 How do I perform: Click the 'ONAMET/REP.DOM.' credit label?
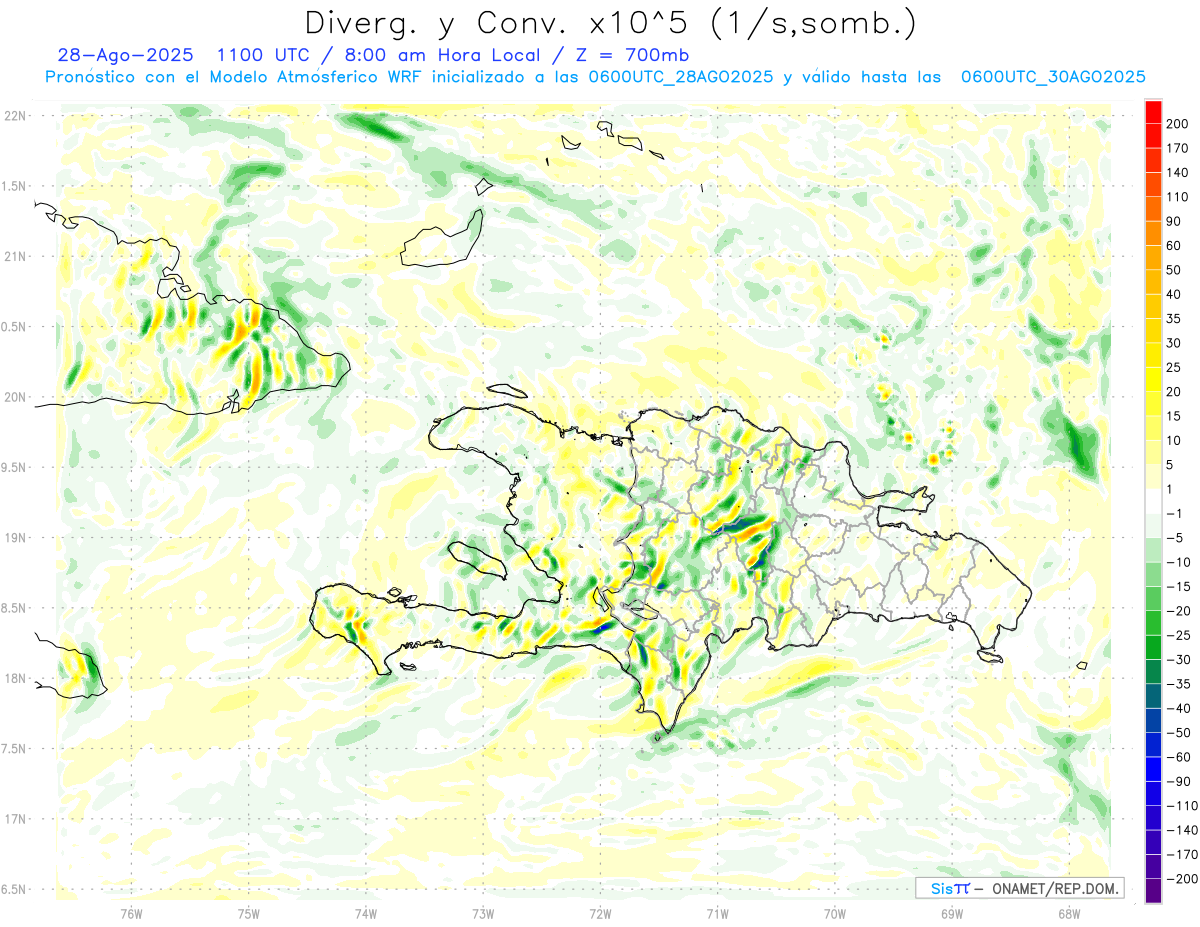[1056, 888]
